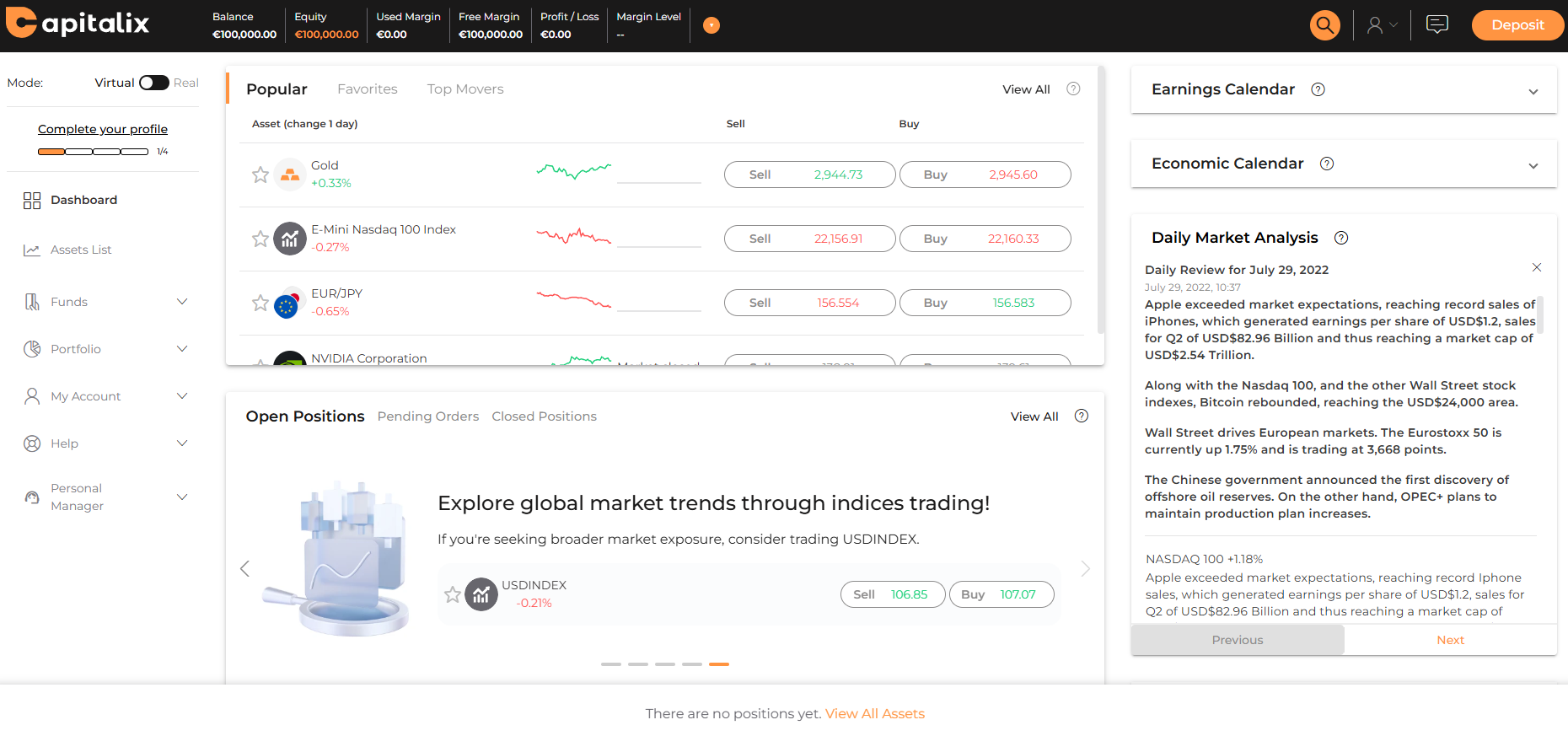Click the USDINDEX chart icon
The height and width of the screenshot is (736, 1568).
tap(481, 594)
